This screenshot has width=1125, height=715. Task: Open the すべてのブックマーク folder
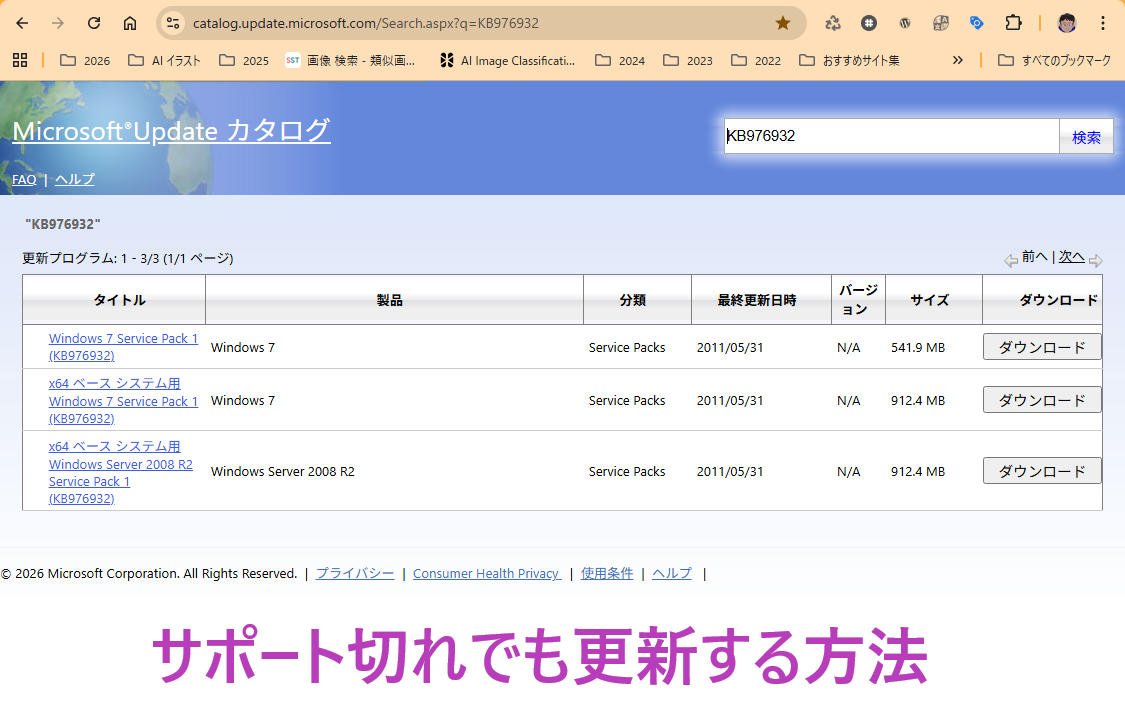[x=1055, y=60]
